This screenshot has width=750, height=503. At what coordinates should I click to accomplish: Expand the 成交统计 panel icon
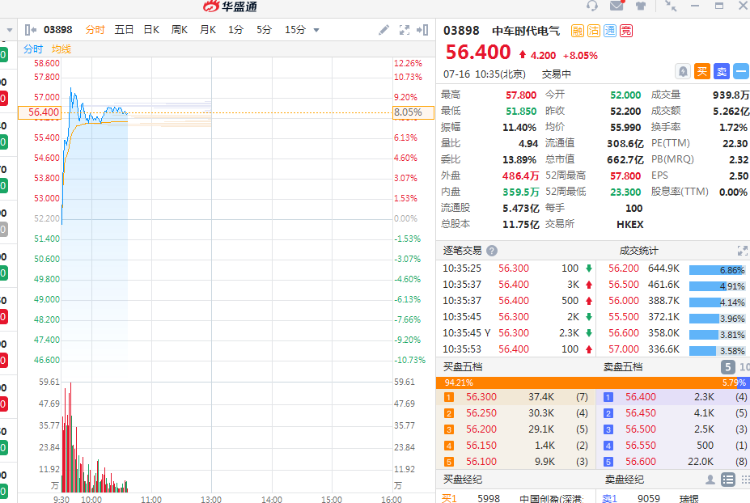pos(742,251)
